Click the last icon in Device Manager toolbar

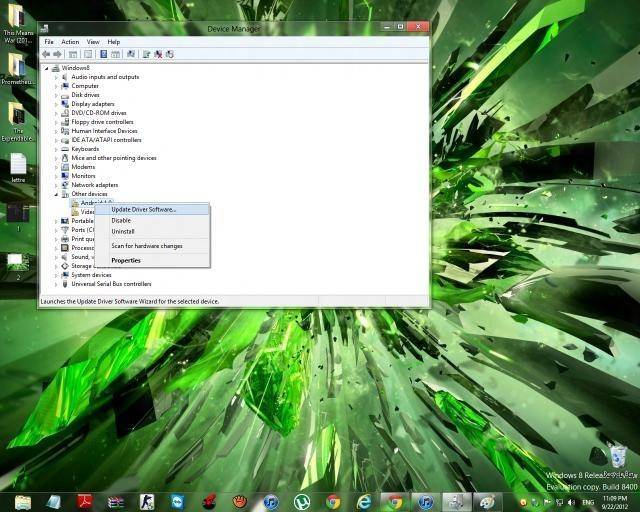point(170,54)
